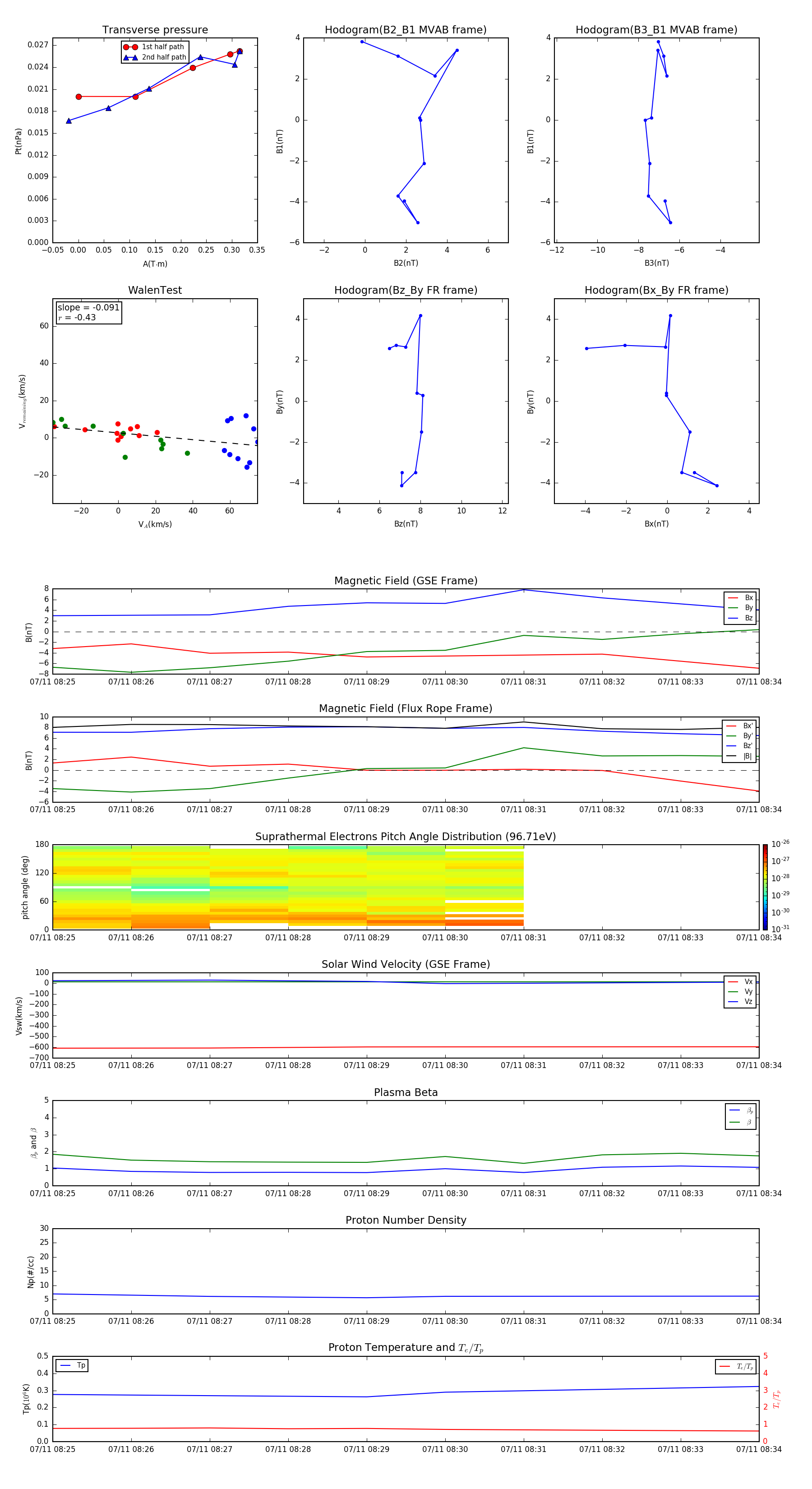This screenshot has width=812, height=1489.
Task: Click the pitch angle distribution colorbar
Action: pos(765,887)
